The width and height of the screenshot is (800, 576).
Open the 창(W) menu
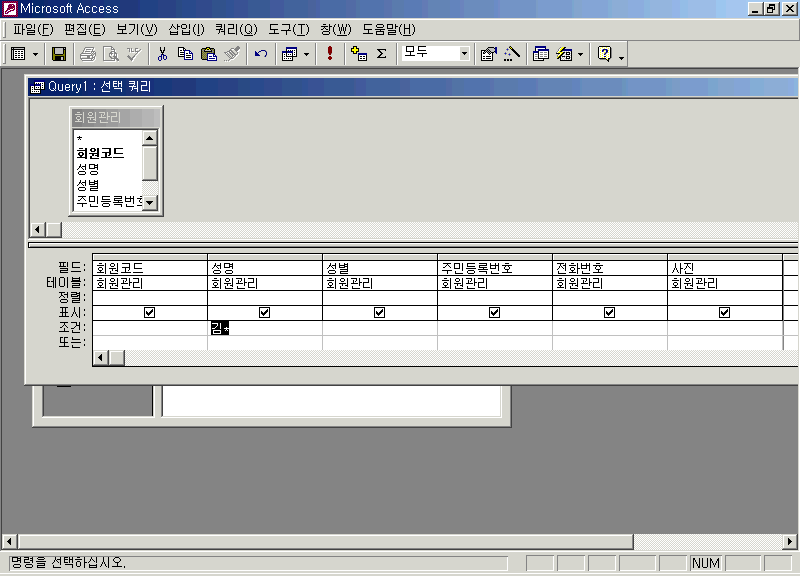(x=336, y=30)
